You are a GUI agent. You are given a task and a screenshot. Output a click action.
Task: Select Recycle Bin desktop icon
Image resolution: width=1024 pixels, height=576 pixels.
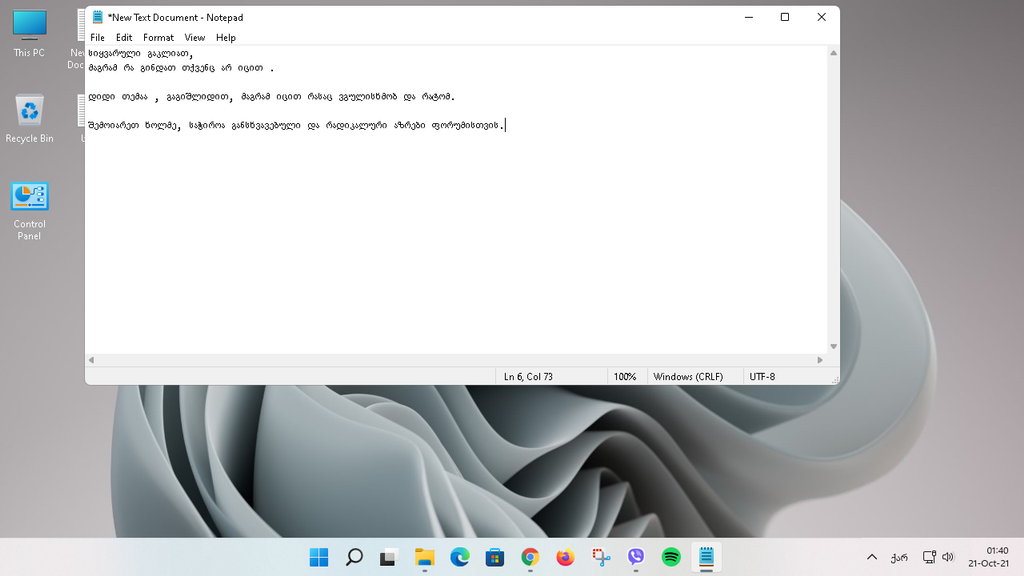click(x=29, y=118)
